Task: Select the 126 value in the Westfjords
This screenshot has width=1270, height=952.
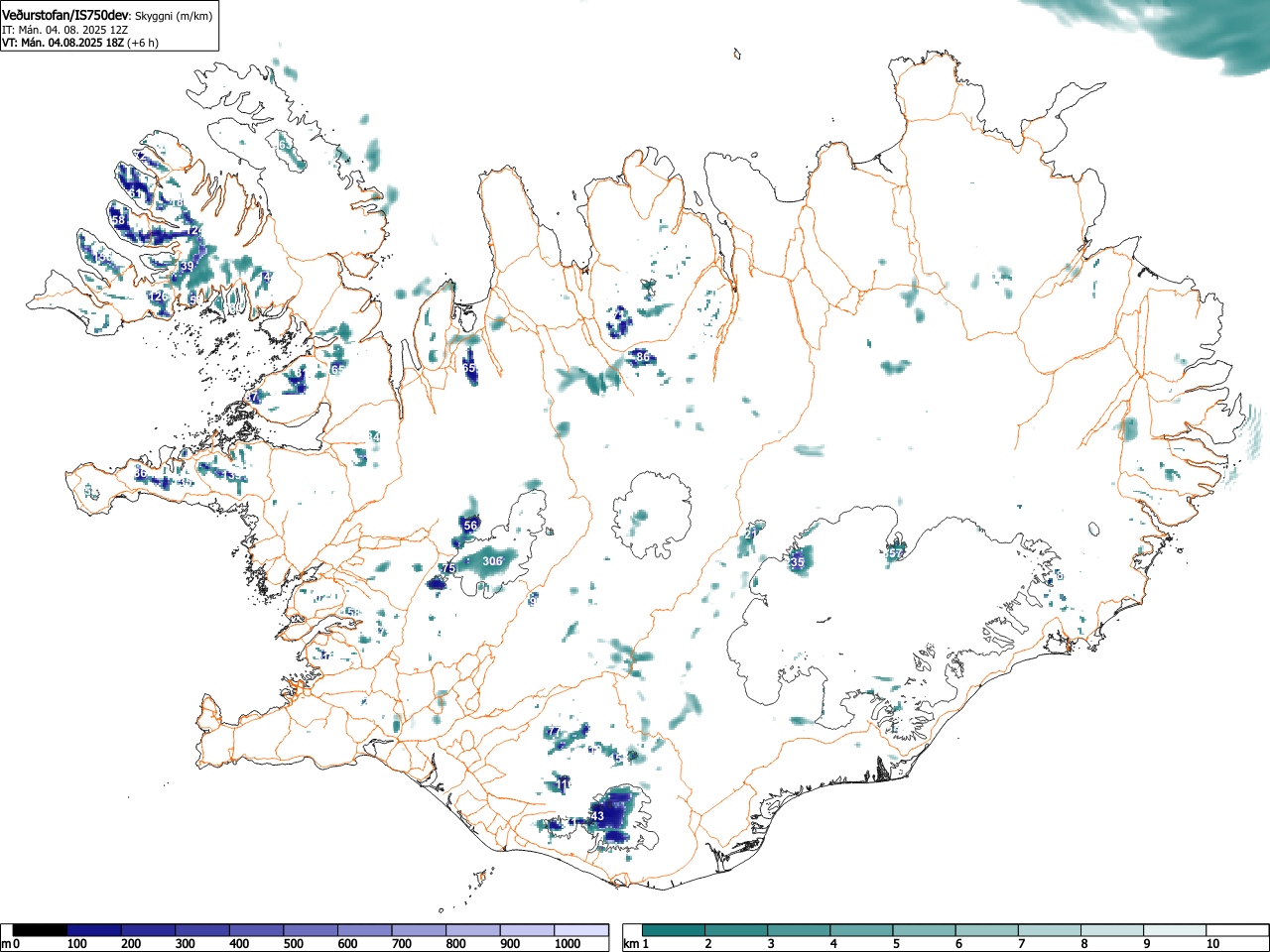Action: pos(159,297)
